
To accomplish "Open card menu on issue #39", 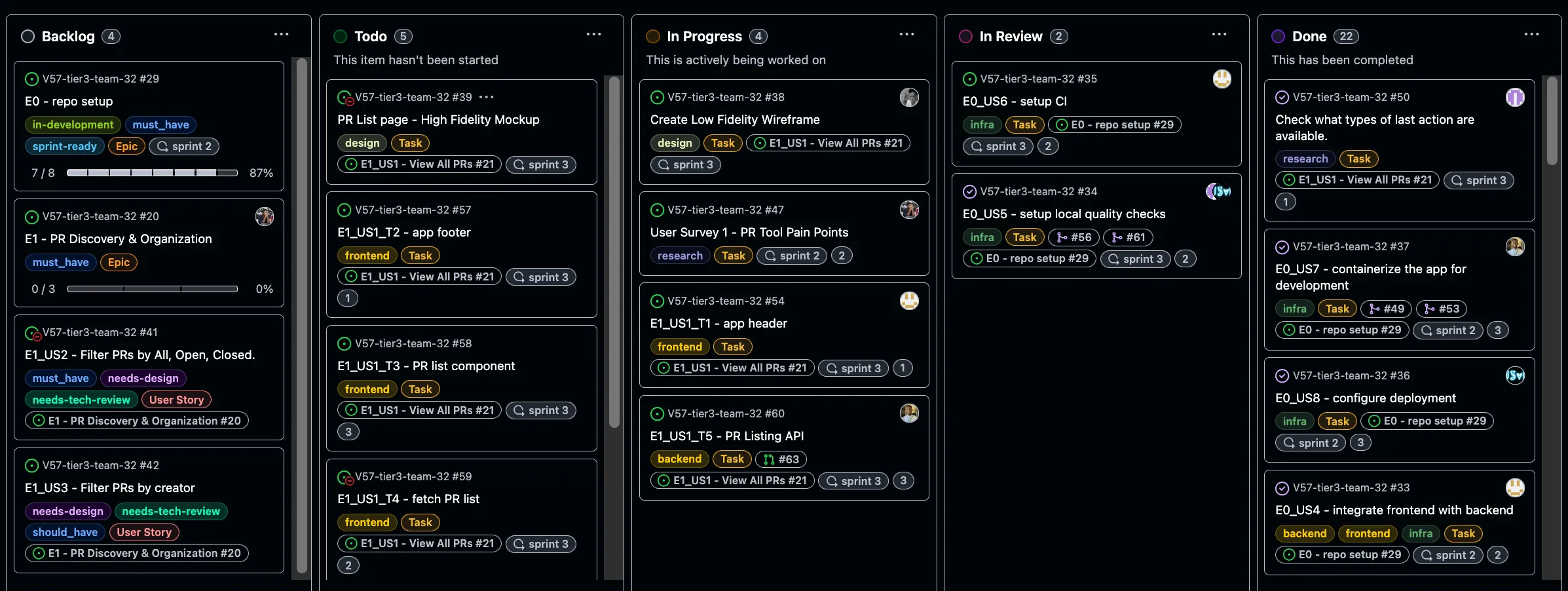I will pyautogui.click(x=486, y=97).
